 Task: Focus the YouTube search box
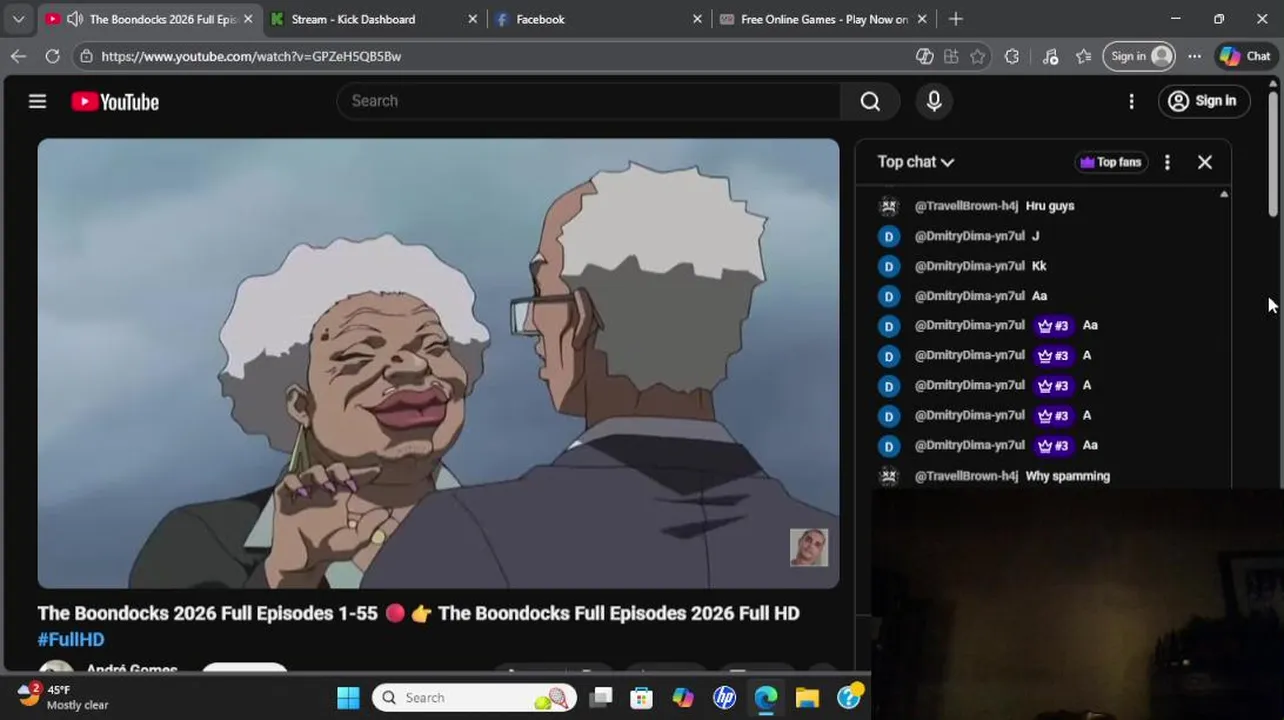click(590, 101)
